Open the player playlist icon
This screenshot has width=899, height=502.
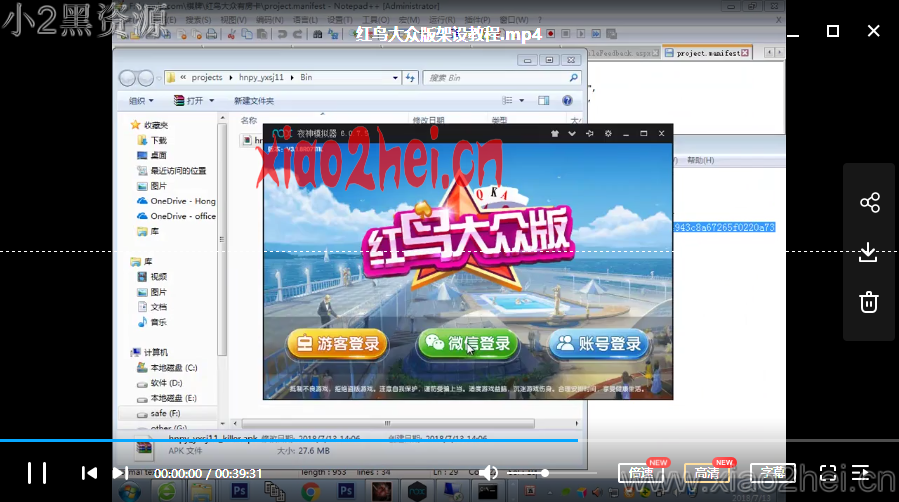tap(861, 473)
